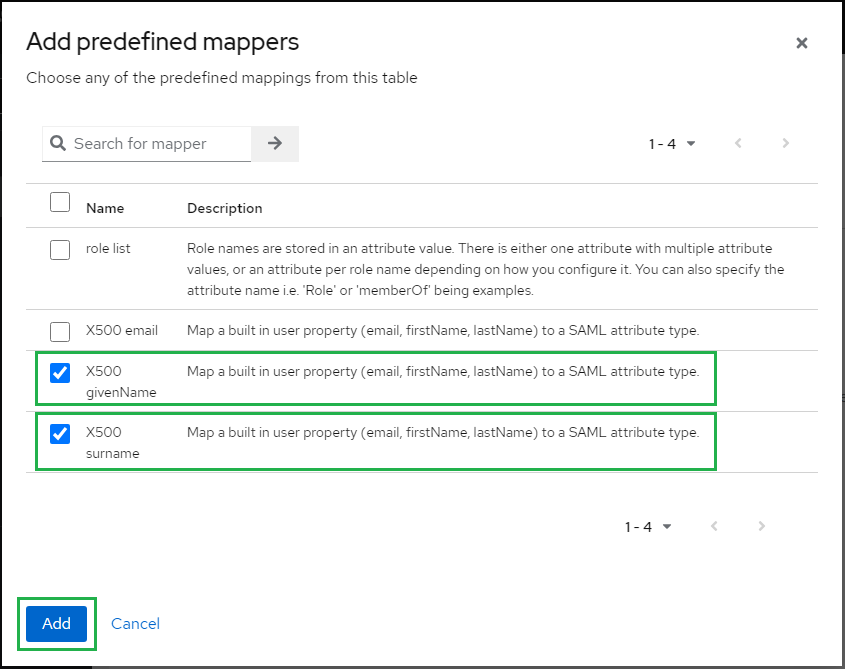Open the top 1 - 4 per-page dropdown

pyautogui.click(x=672, y=144)
